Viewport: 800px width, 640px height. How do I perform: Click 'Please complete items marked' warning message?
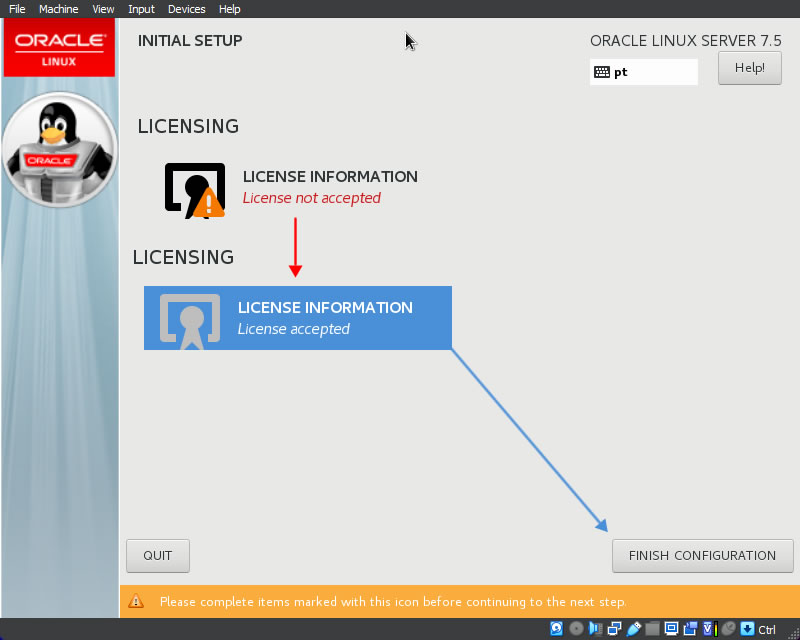393,601
